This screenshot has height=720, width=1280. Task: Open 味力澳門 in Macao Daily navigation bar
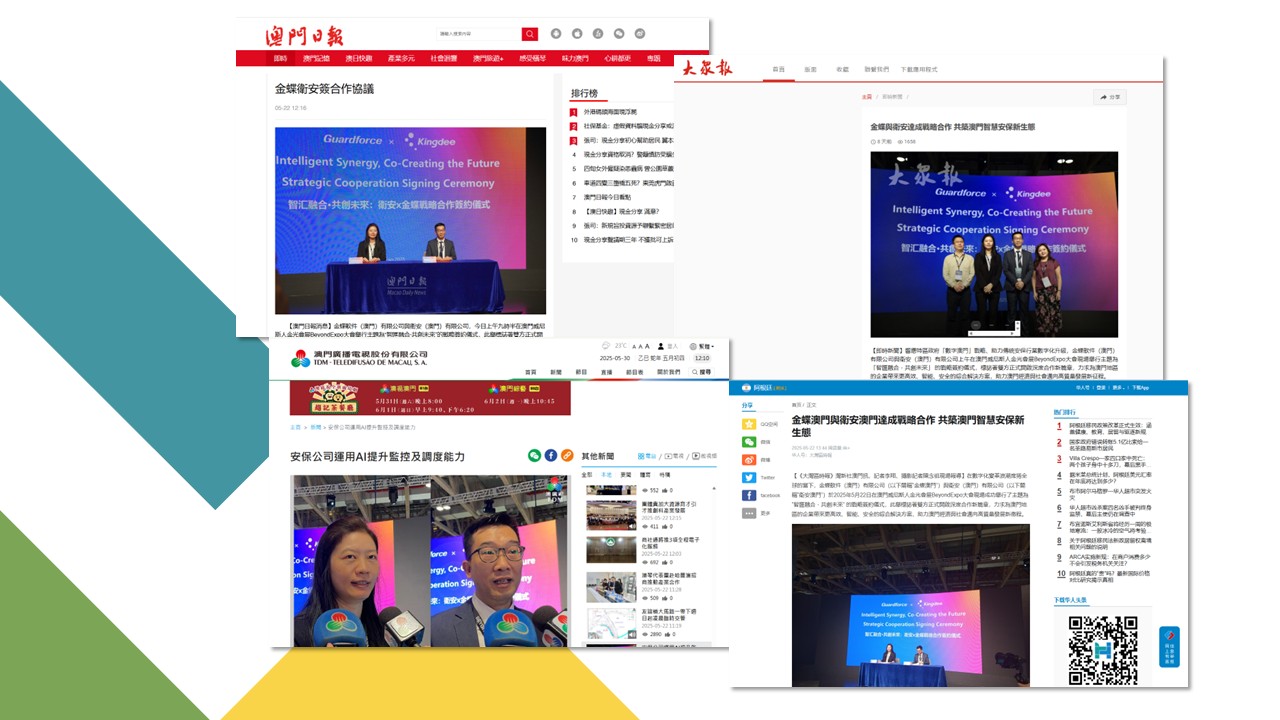pos(575,59)
